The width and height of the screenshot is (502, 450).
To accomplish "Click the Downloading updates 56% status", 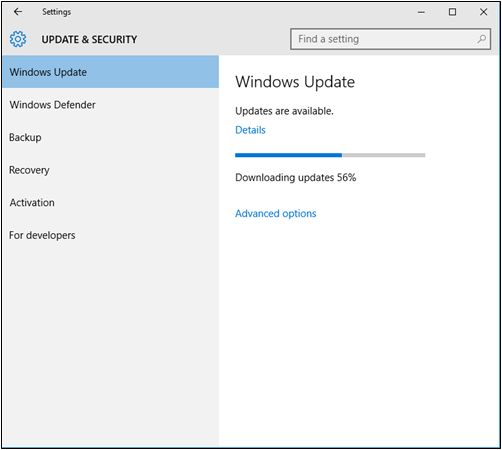I will point(296,178).
